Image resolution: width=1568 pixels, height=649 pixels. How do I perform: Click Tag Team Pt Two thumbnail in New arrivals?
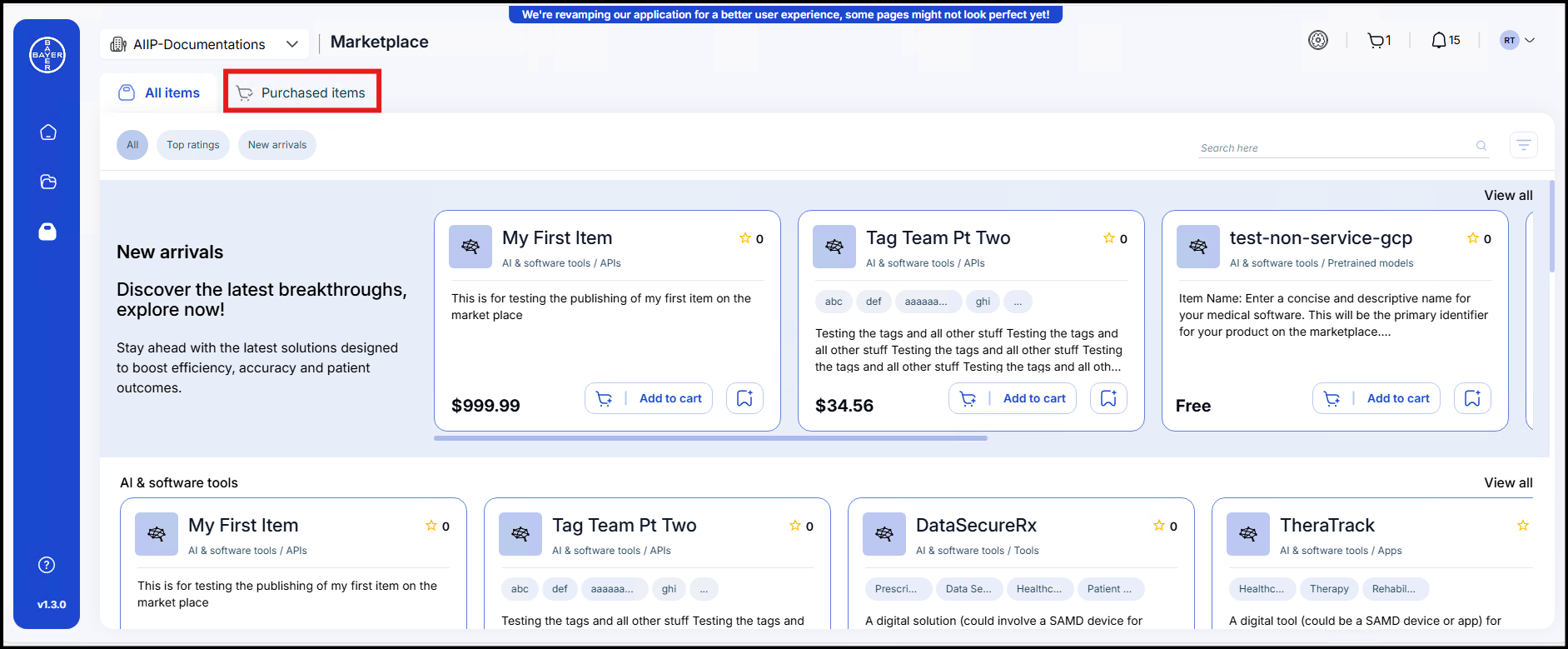(x=834, y=247)
